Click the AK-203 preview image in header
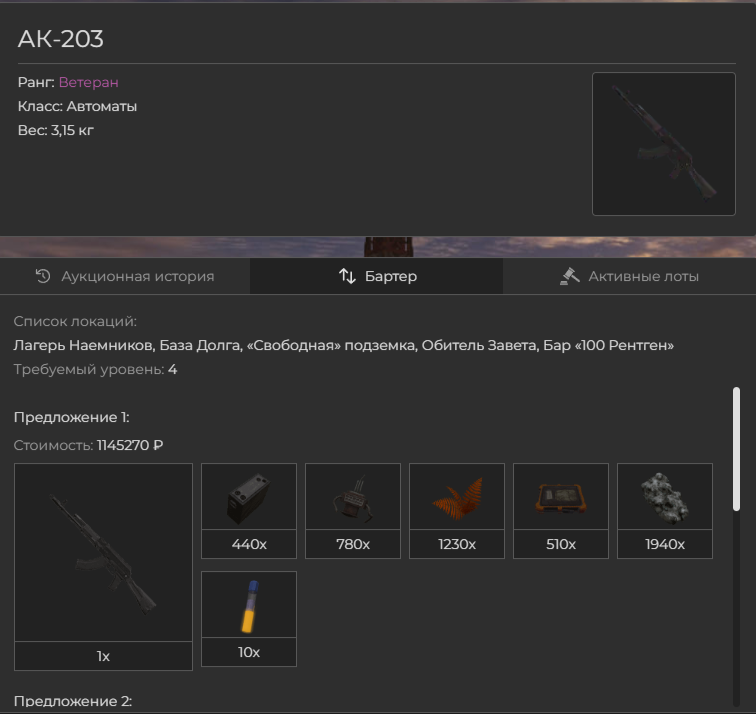Viewport: 756px width, 714px height. click(663, 144)
